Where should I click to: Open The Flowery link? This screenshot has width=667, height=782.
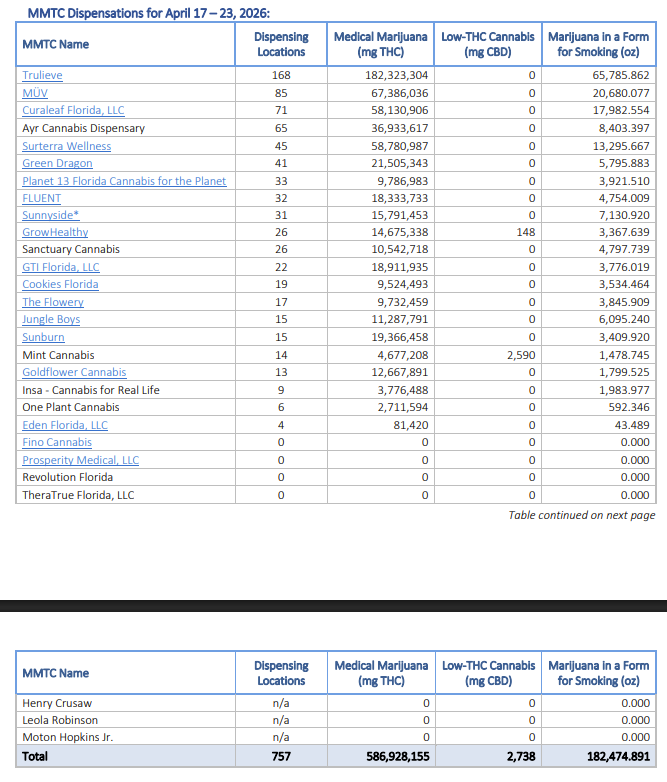pyautogui.click(x=53, y=302)
